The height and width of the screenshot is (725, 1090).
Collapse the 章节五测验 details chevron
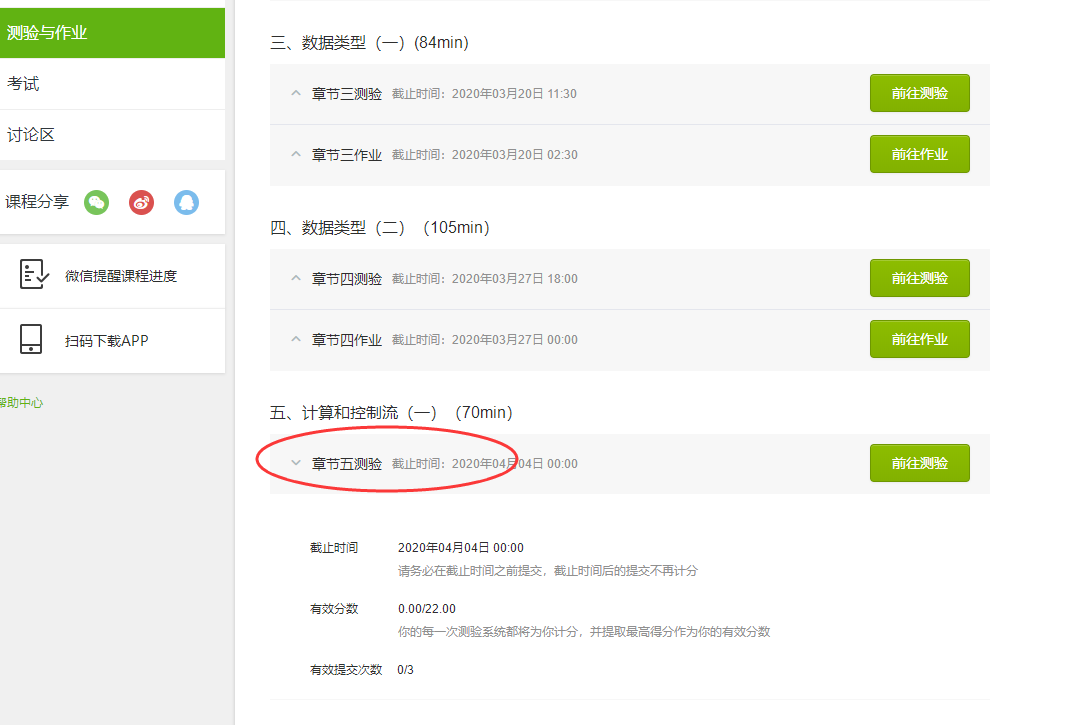tap(295, 463)
